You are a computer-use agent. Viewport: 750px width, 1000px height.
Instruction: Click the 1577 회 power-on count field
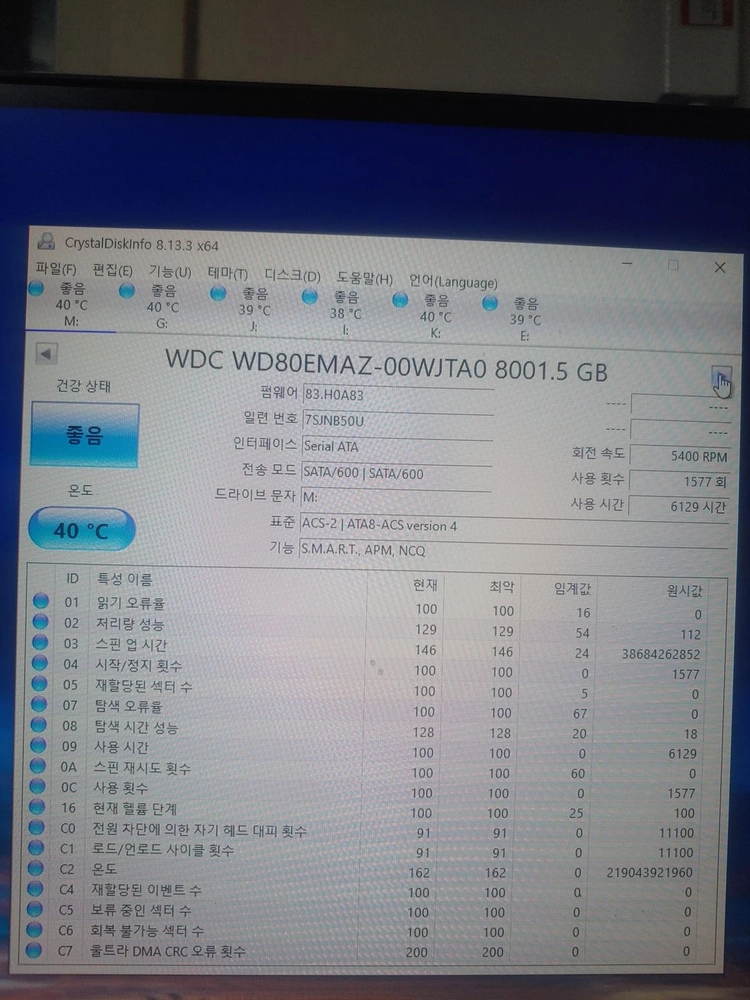coord(679,482)
